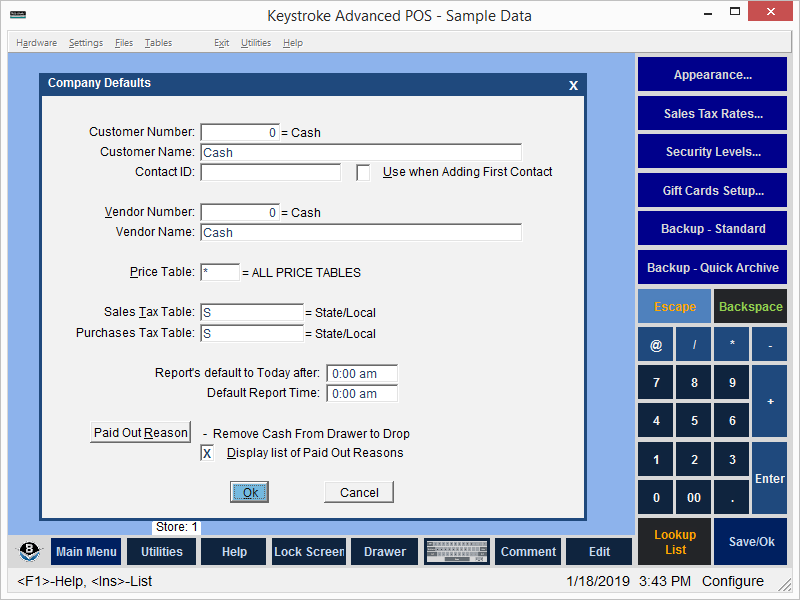This screenshot has height=600, width=800.
Task: Click the Paid Out Reason button
Action: tap(140, 433)
